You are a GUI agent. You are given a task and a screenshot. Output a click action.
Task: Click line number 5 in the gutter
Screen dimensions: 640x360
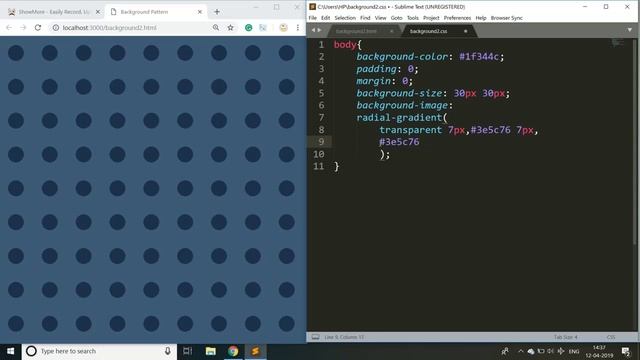[x=321, y=93]
